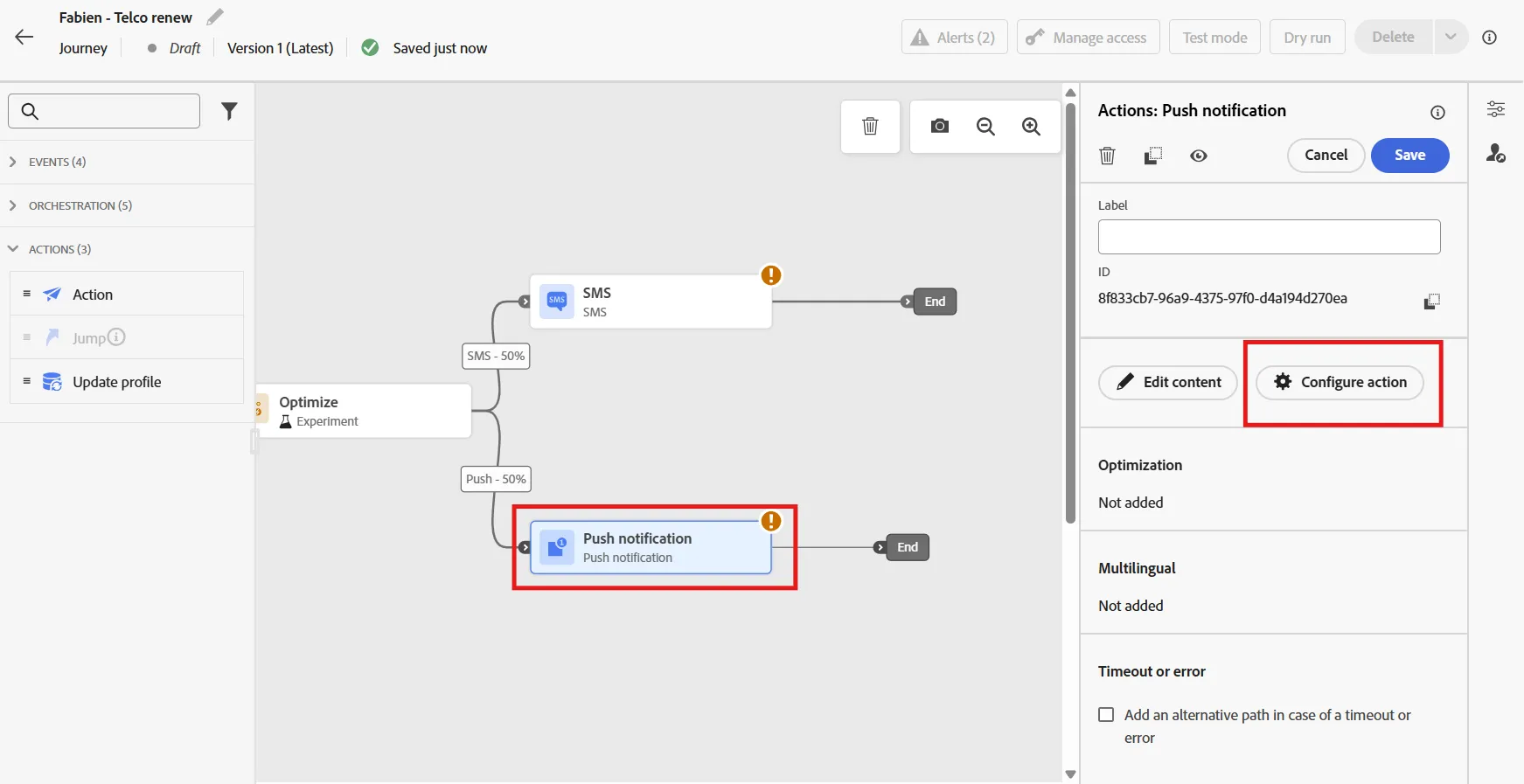Copy the action ID to clipboard
Viewport: 1524px width, 784px height.
1431,301
